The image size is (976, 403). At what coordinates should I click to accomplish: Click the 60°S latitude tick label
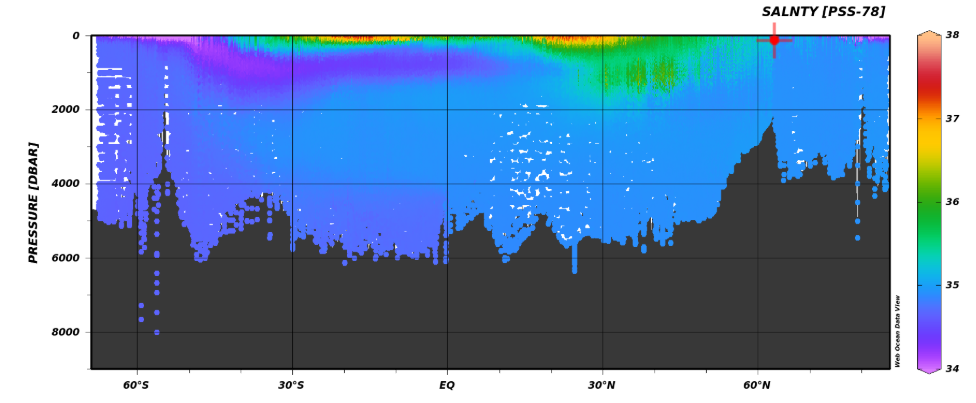(x=137, y=385)
